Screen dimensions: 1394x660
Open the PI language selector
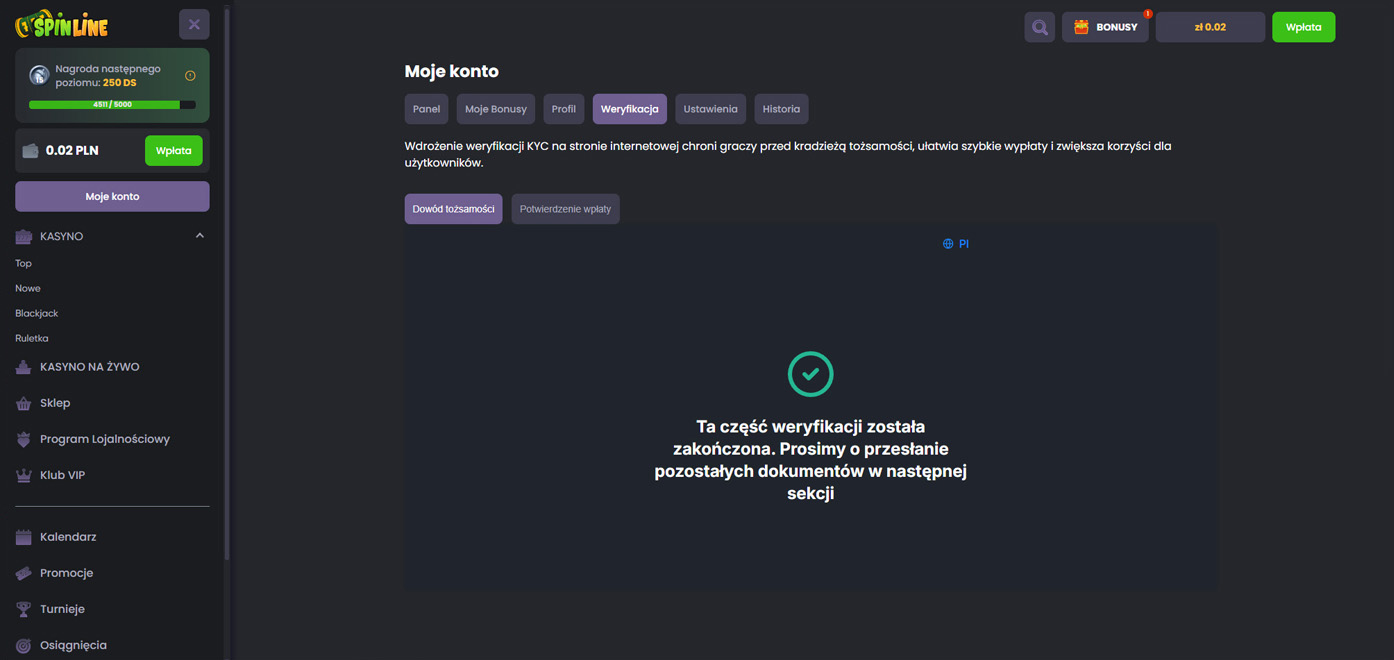pos(956,244)
